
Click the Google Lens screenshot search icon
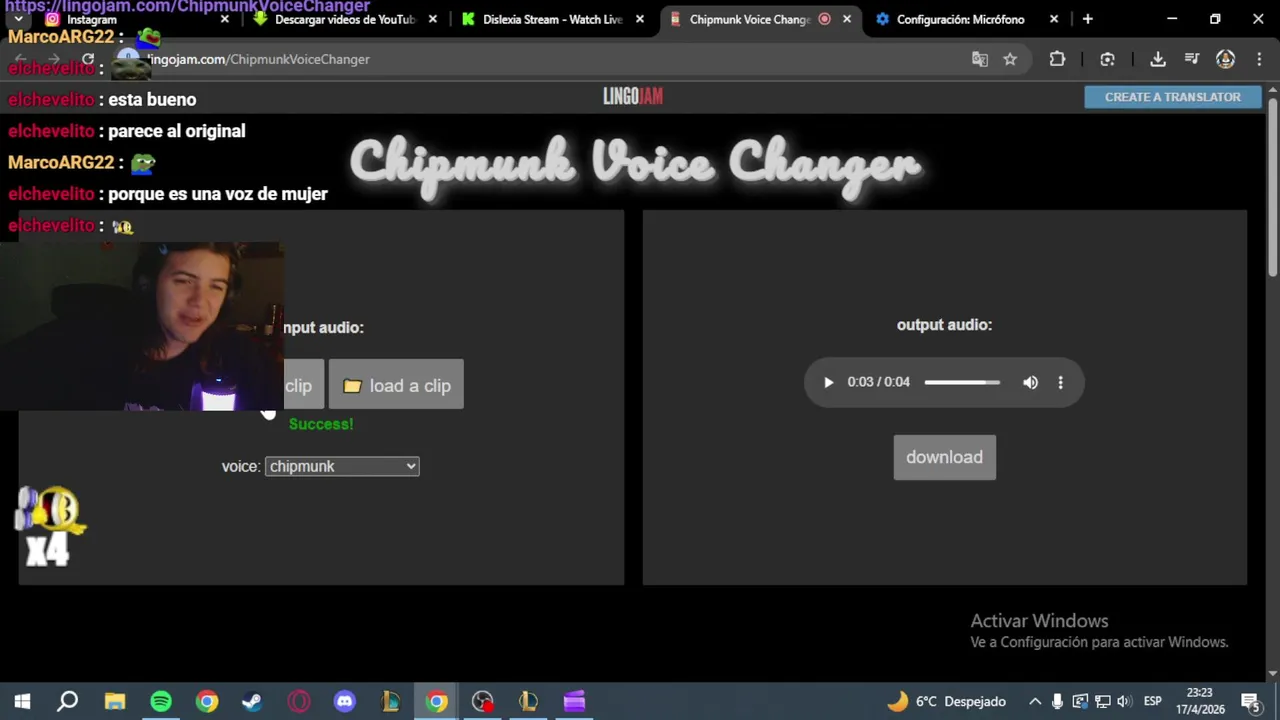[x=1107, y=59]
